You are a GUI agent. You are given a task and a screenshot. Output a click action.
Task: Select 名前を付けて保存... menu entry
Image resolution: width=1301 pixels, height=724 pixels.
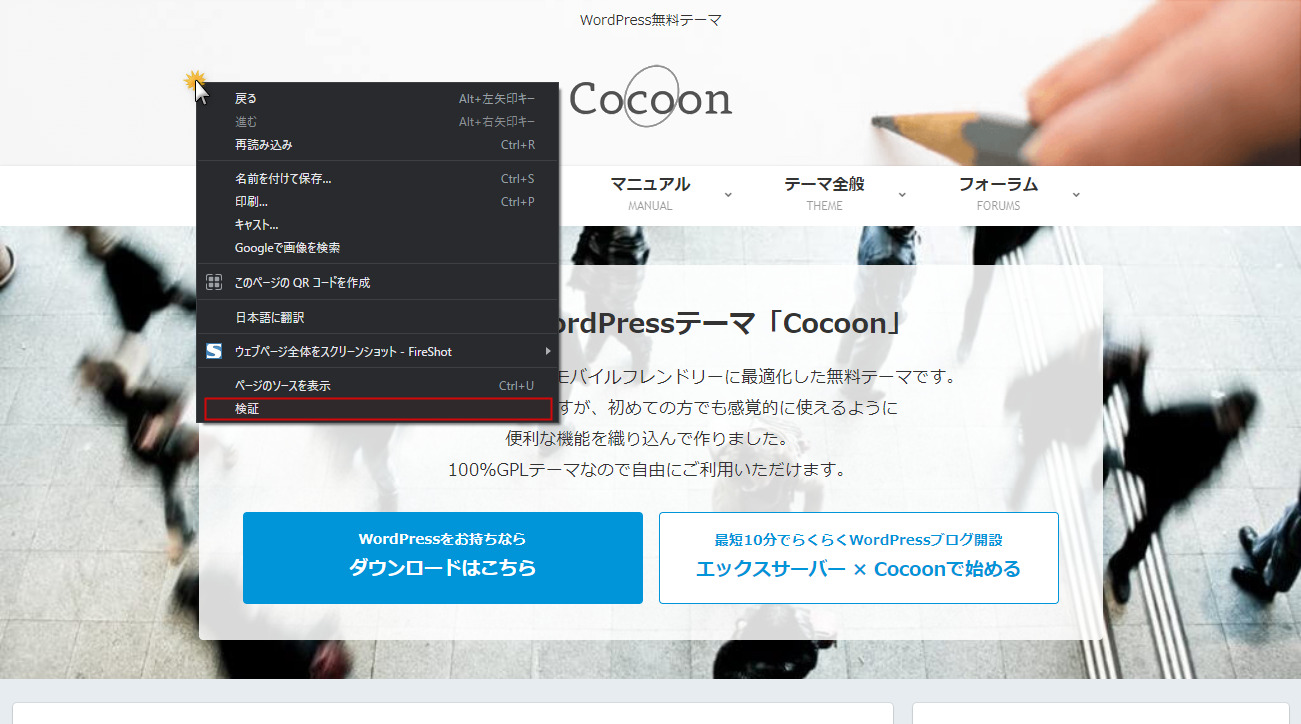click(377, 178)
